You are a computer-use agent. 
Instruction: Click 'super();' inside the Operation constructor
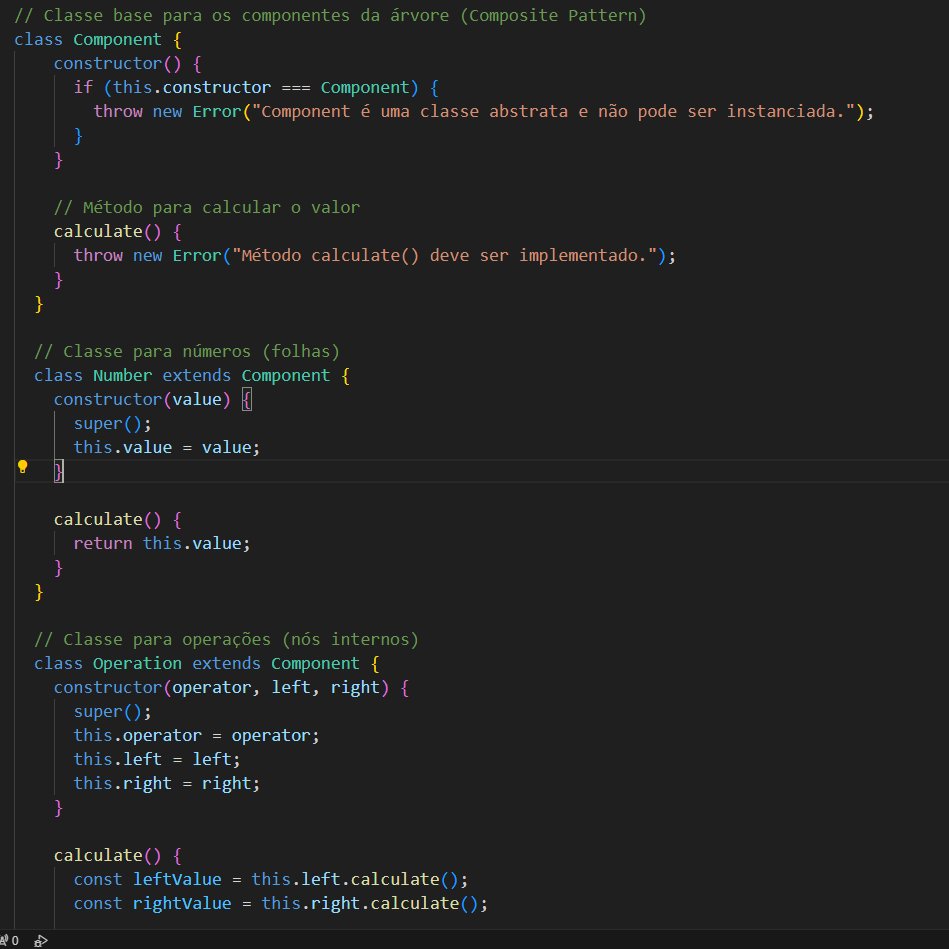point(113,712)
